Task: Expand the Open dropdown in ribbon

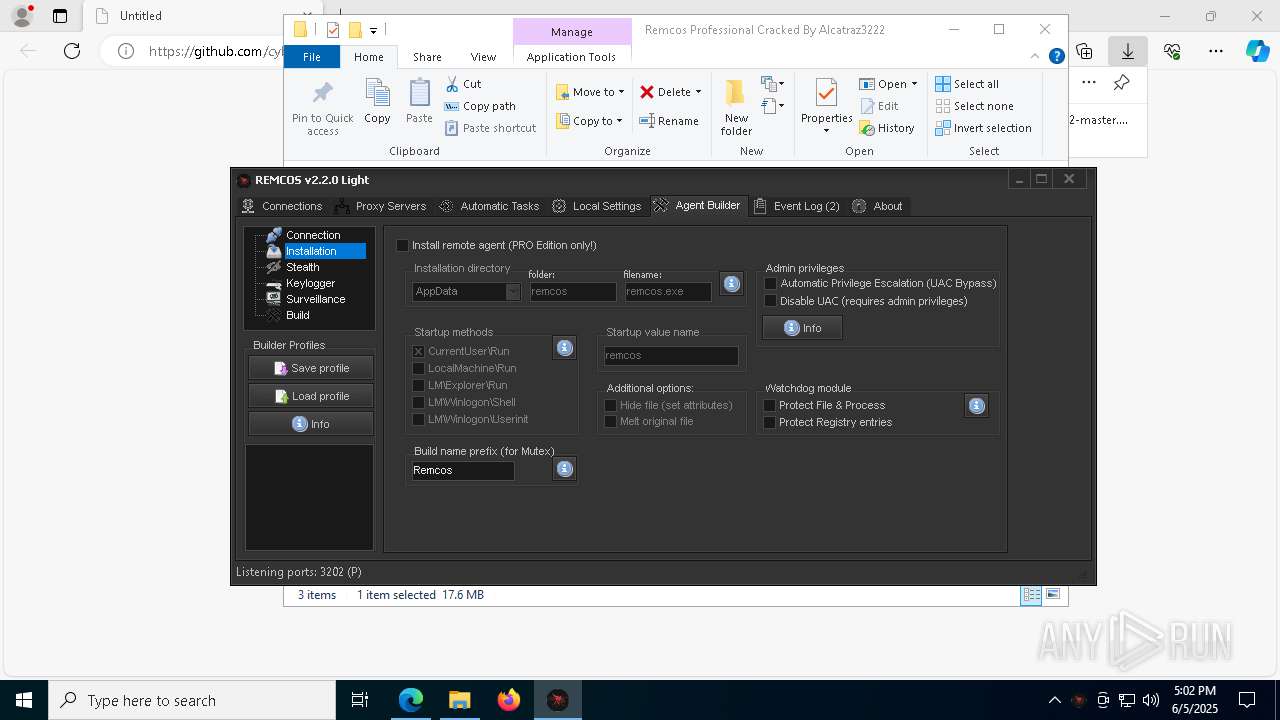Action: (x=914, y=84)
